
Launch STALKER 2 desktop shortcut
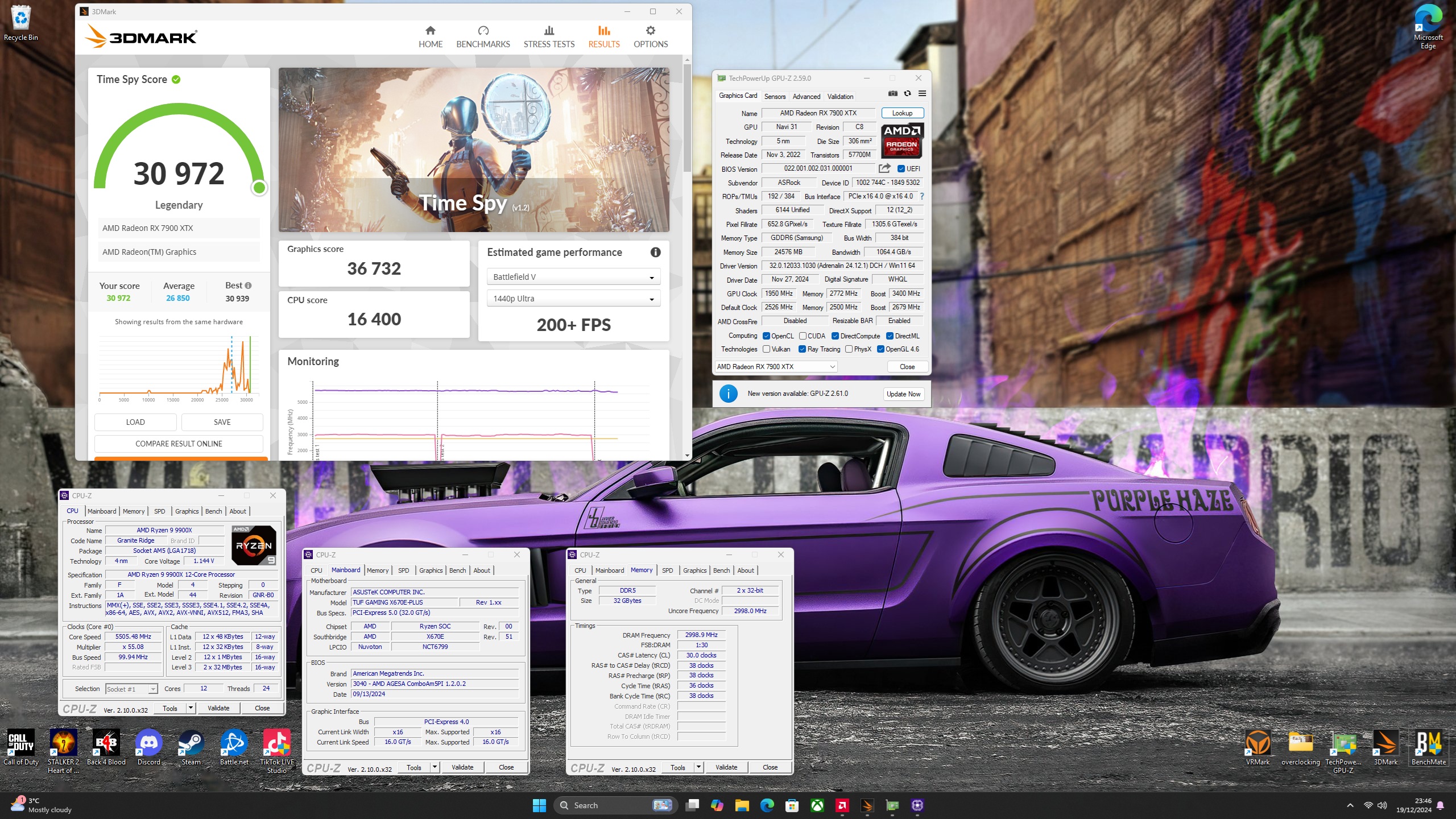pos(64,751)
